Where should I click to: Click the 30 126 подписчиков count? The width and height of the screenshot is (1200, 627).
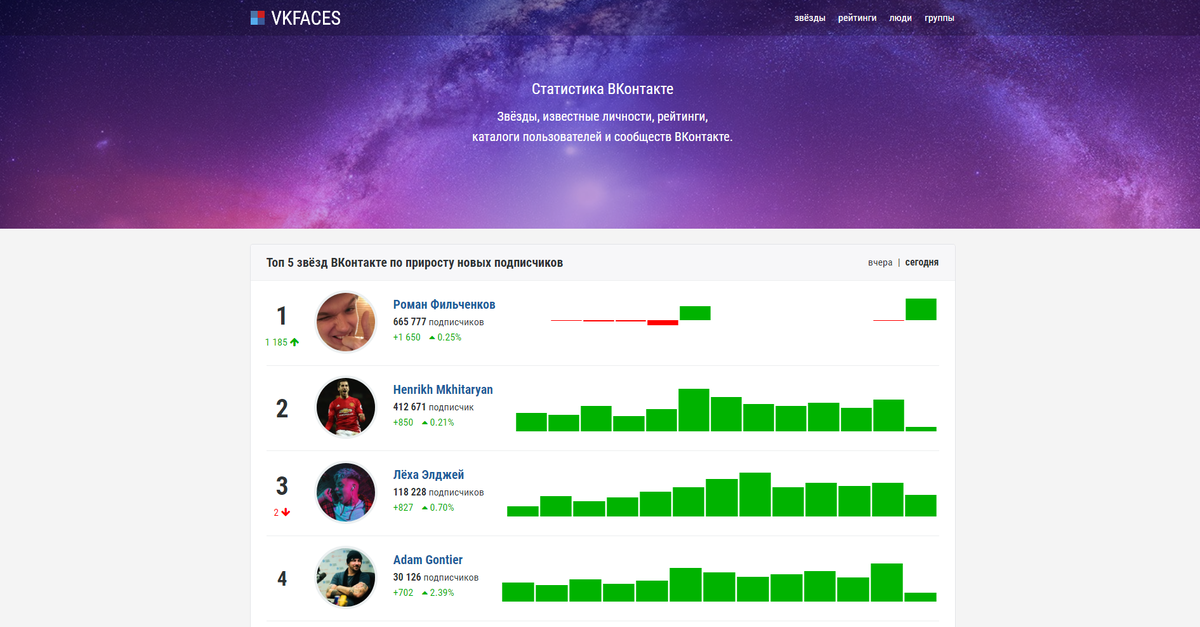point(435,577)
